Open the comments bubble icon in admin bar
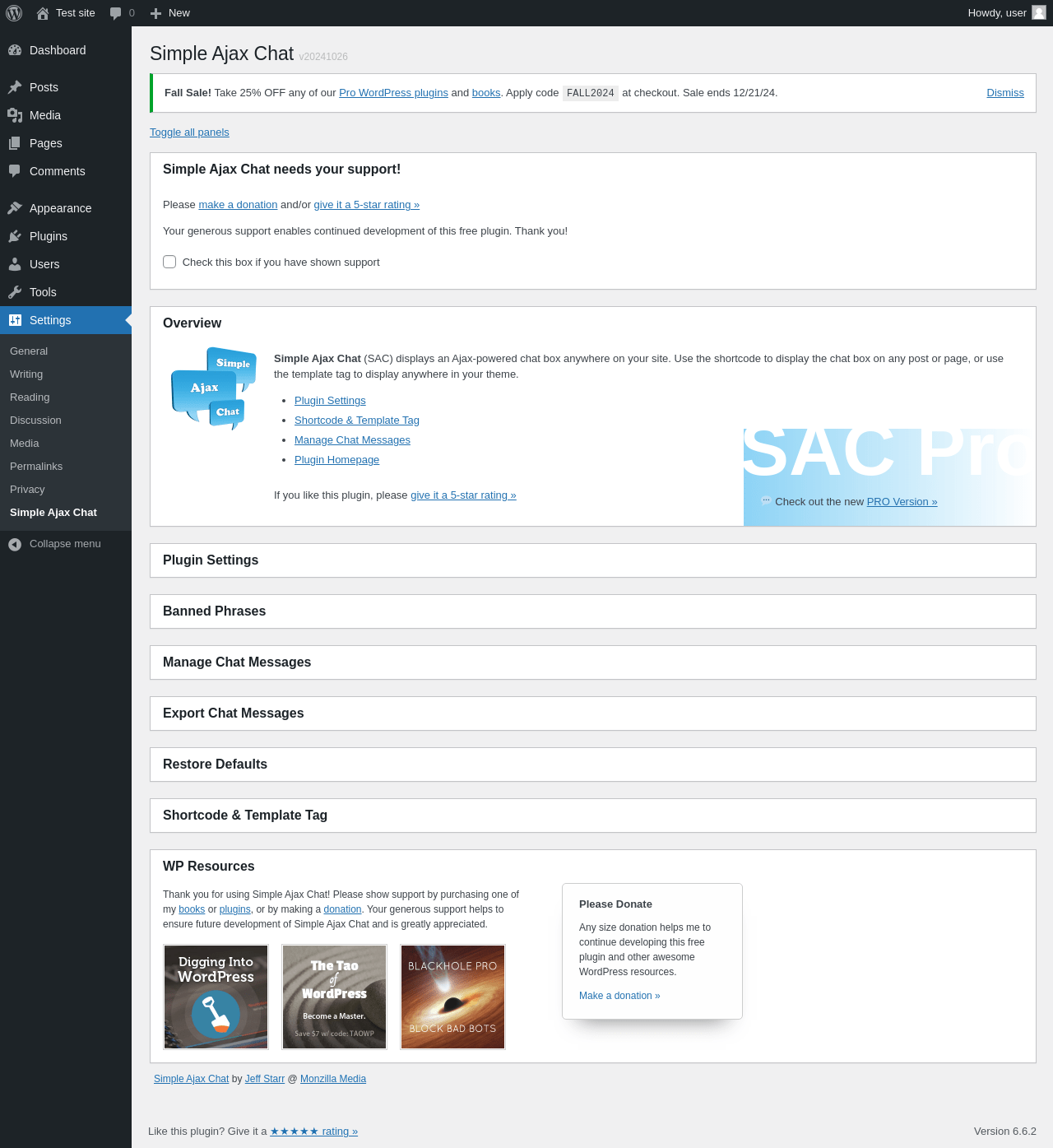 click(116, 13)
